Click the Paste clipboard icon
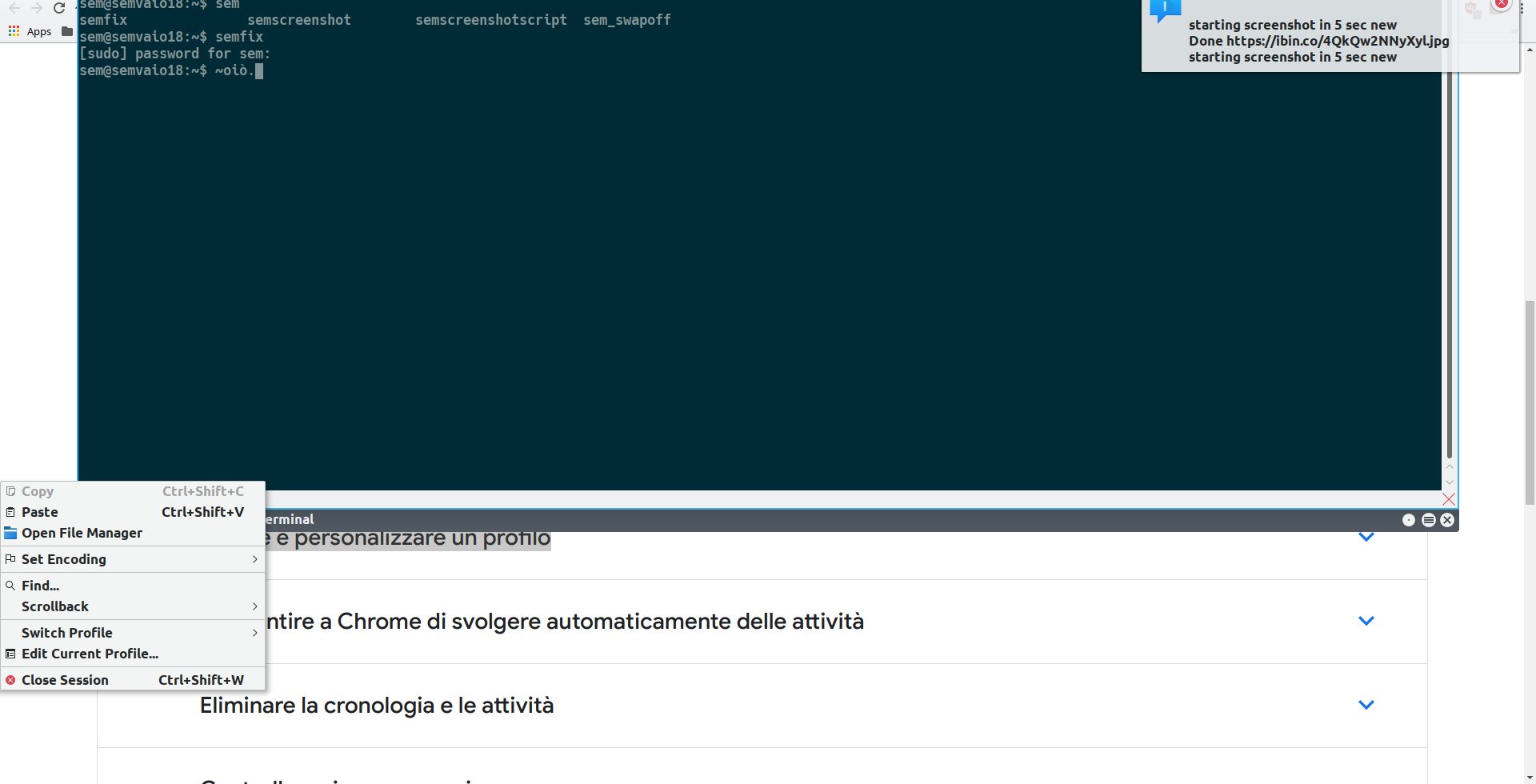1536x784 pixels. [10, 512]
